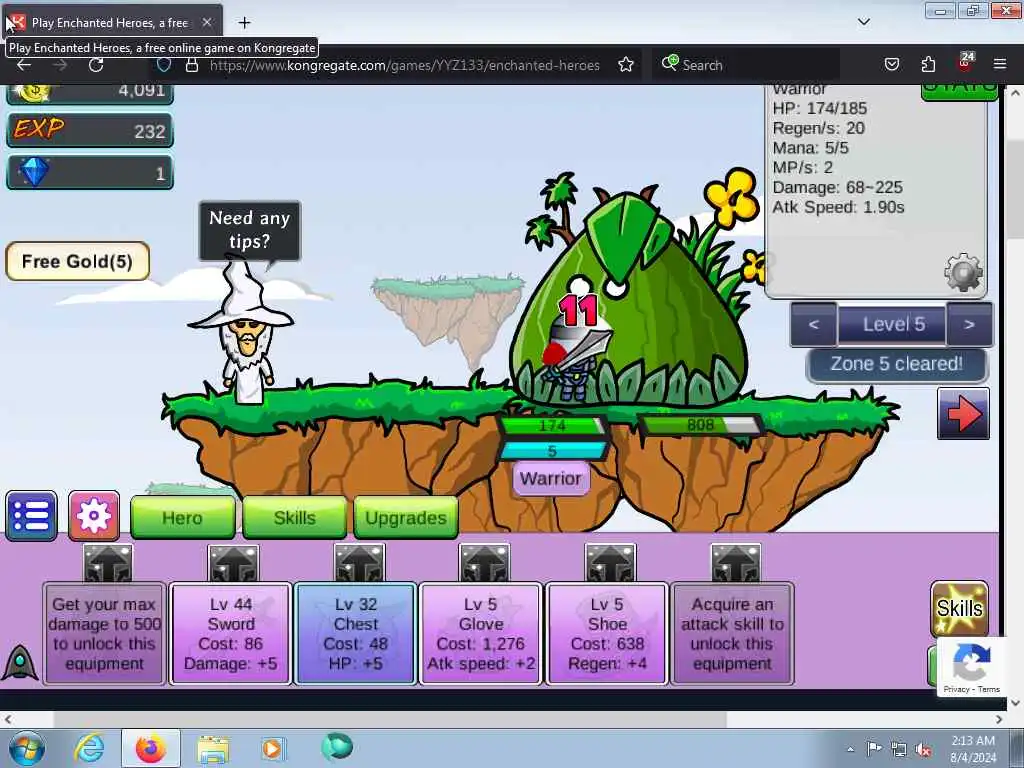Bookmark page with star icon

coord(626,65)
